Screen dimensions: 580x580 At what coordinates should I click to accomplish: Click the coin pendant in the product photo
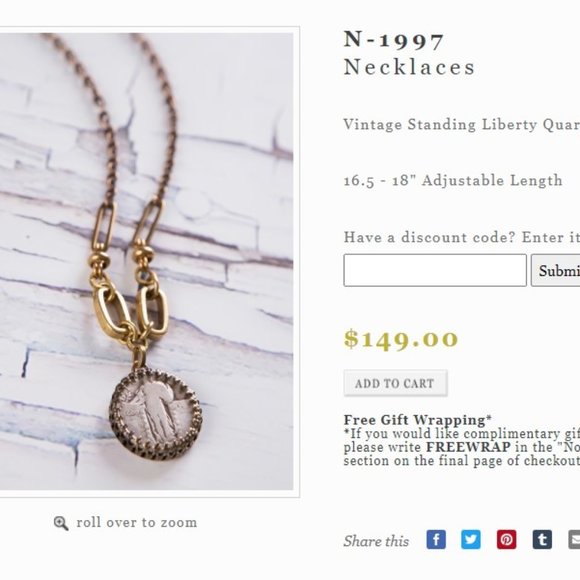pyautogui.click(x=156, y=415)
